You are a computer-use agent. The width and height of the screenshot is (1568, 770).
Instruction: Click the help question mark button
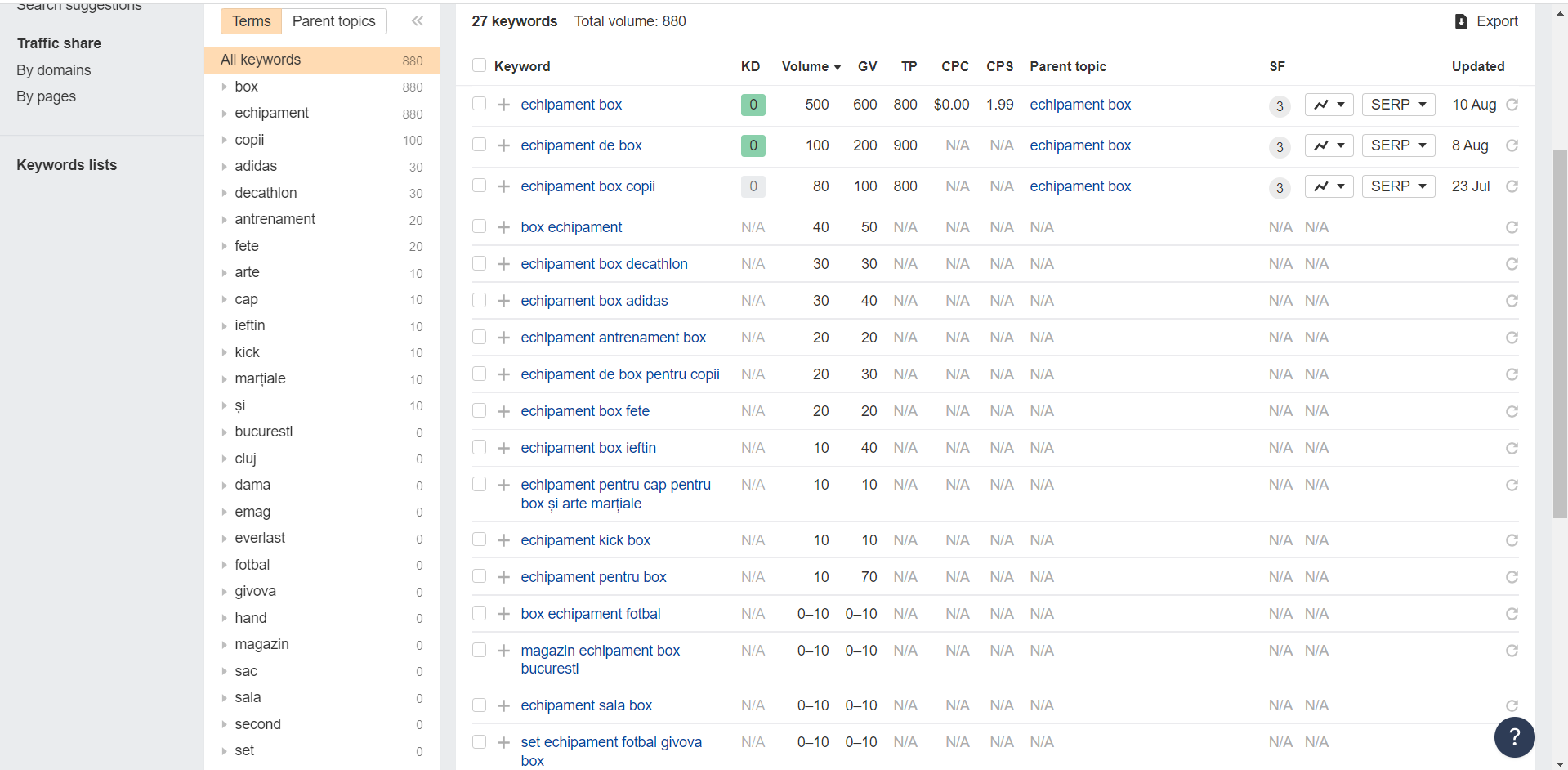(x=1513, y=736)
